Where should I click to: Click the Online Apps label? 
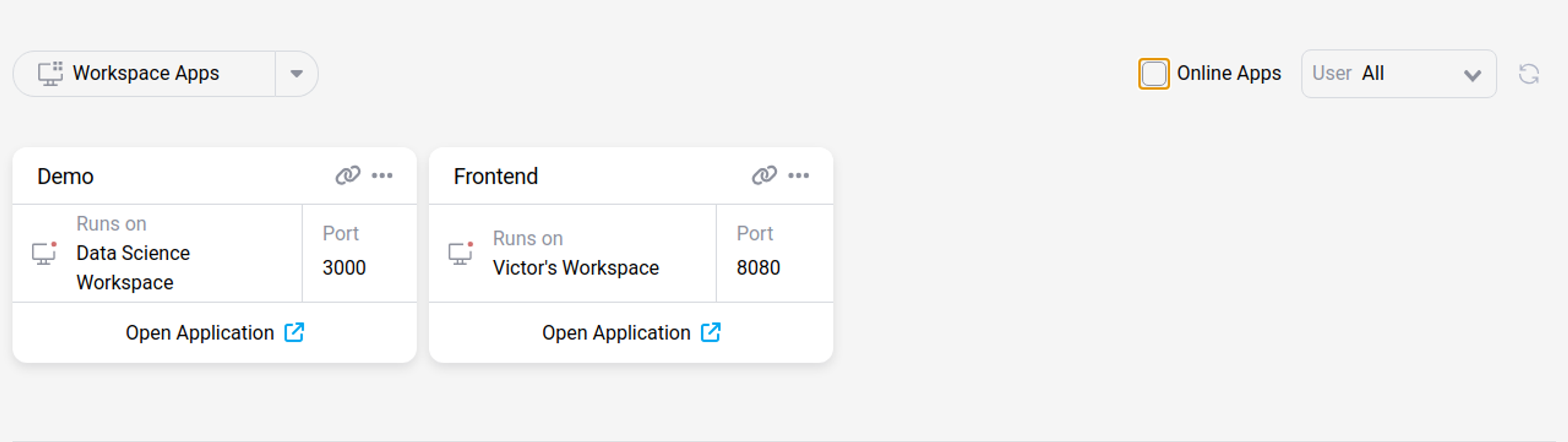click(1228, 73)
